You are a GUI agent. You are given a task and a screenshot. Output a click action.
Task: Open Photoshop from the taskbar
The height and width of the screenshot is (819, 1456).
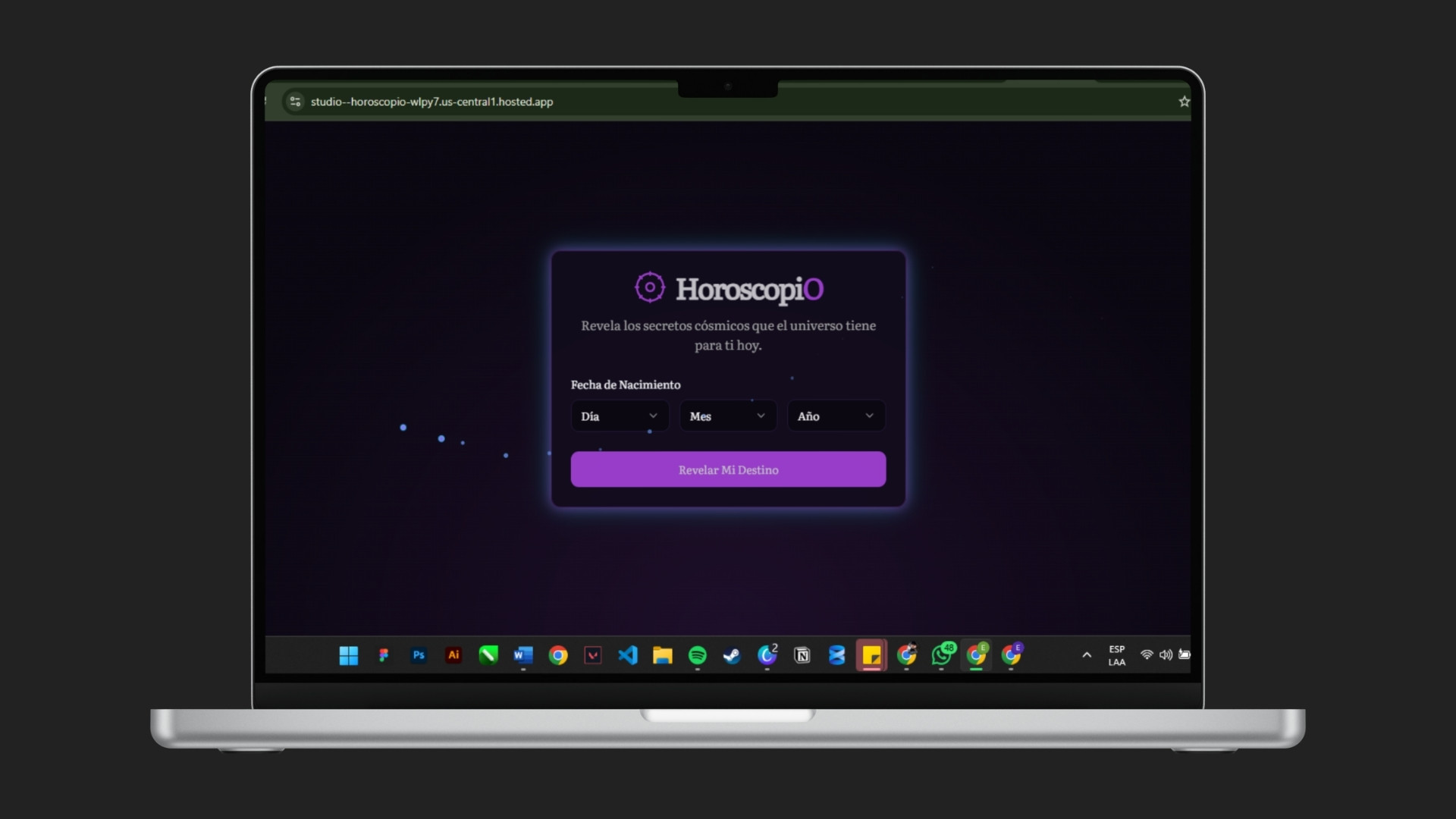[x=419, y=655]
